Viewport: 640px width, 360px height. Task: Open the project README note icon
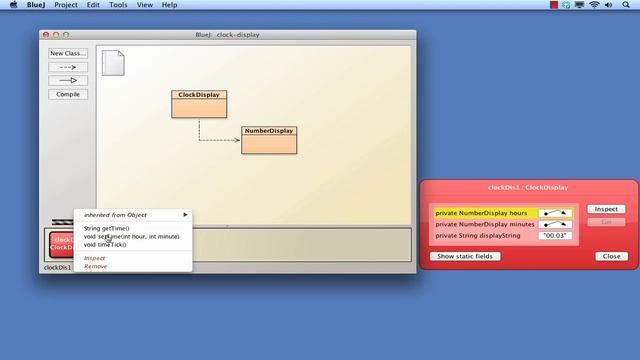(x=113, y=63)
